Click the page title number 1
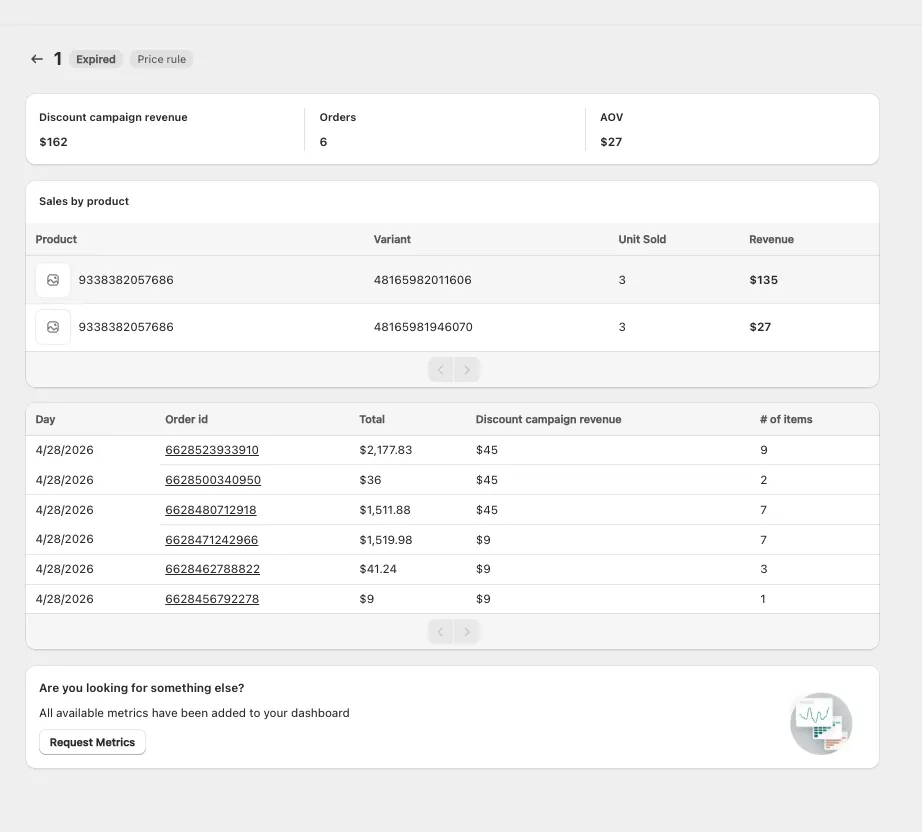This screenshot has width=922, height=832. [58, 59]
